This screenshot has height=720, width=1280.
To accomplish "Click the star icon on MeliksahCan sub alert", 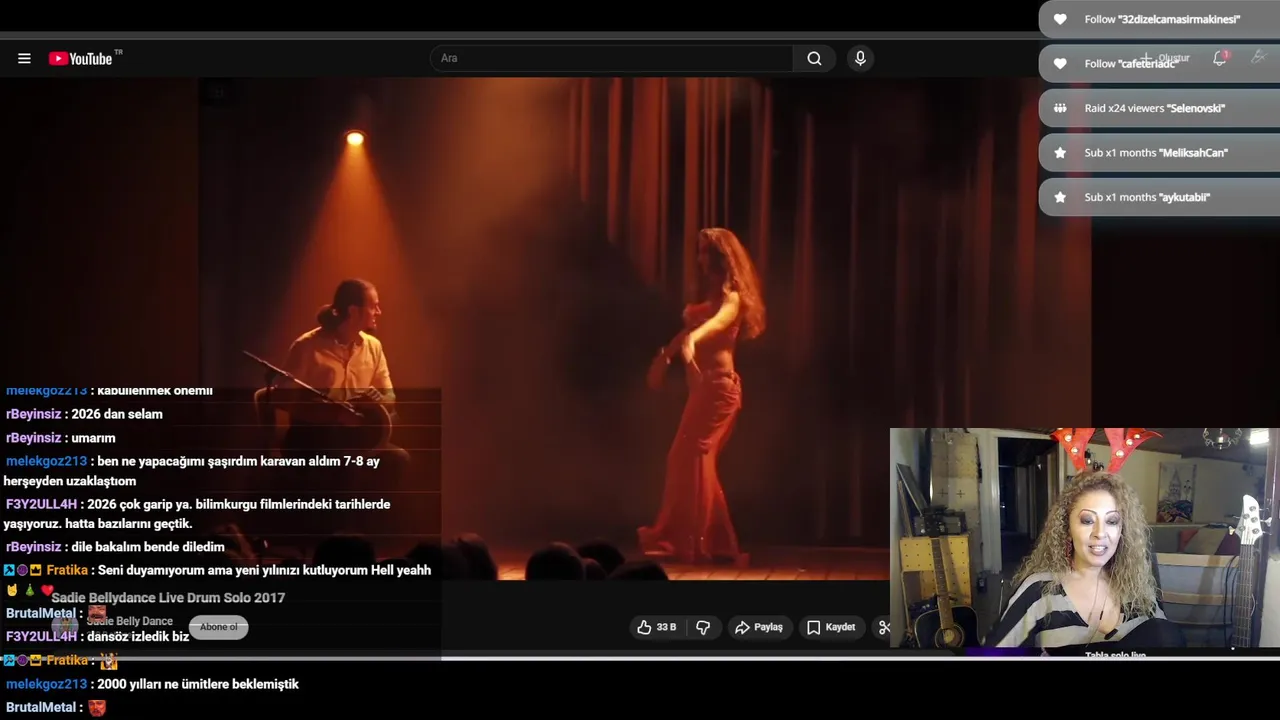I will coord(1060,152).
